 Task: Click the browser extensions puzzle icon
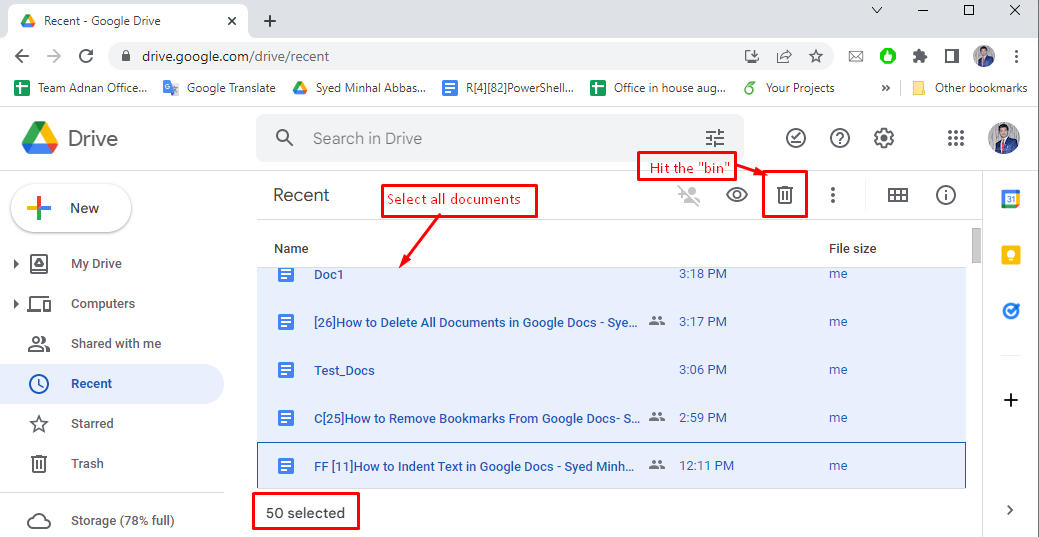pos(920,56)
